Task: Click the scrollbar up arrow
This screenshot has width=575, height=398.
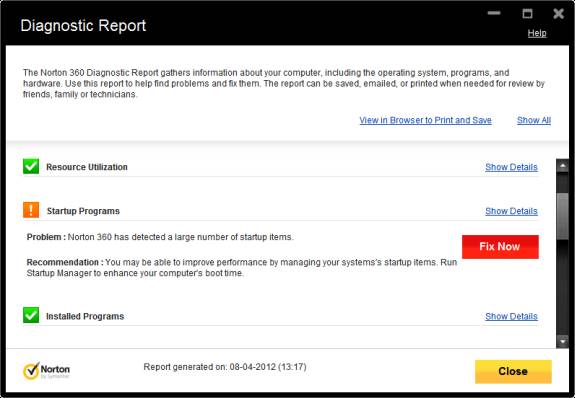Action: pos(563,165)
